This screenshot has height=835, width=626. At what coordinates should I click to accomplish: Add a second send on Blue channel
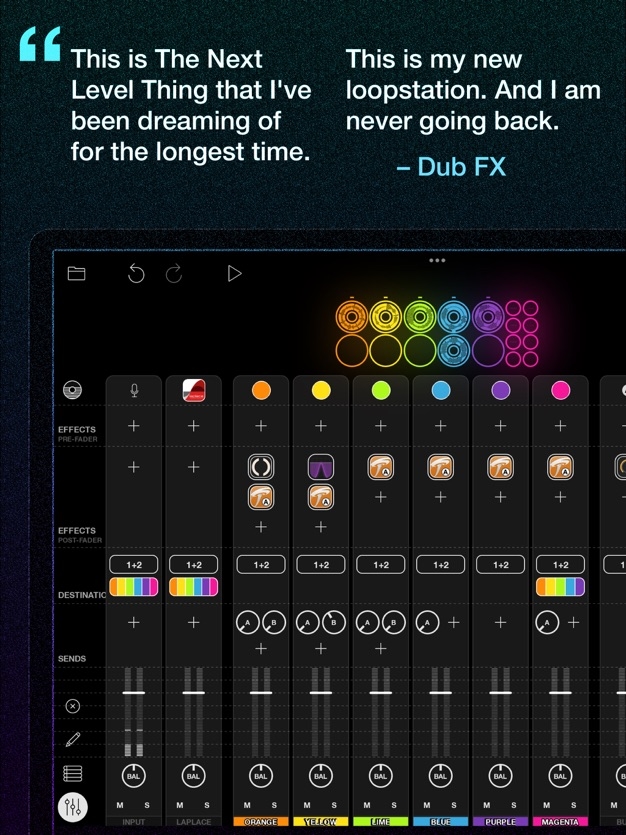(x=454, y=622)
